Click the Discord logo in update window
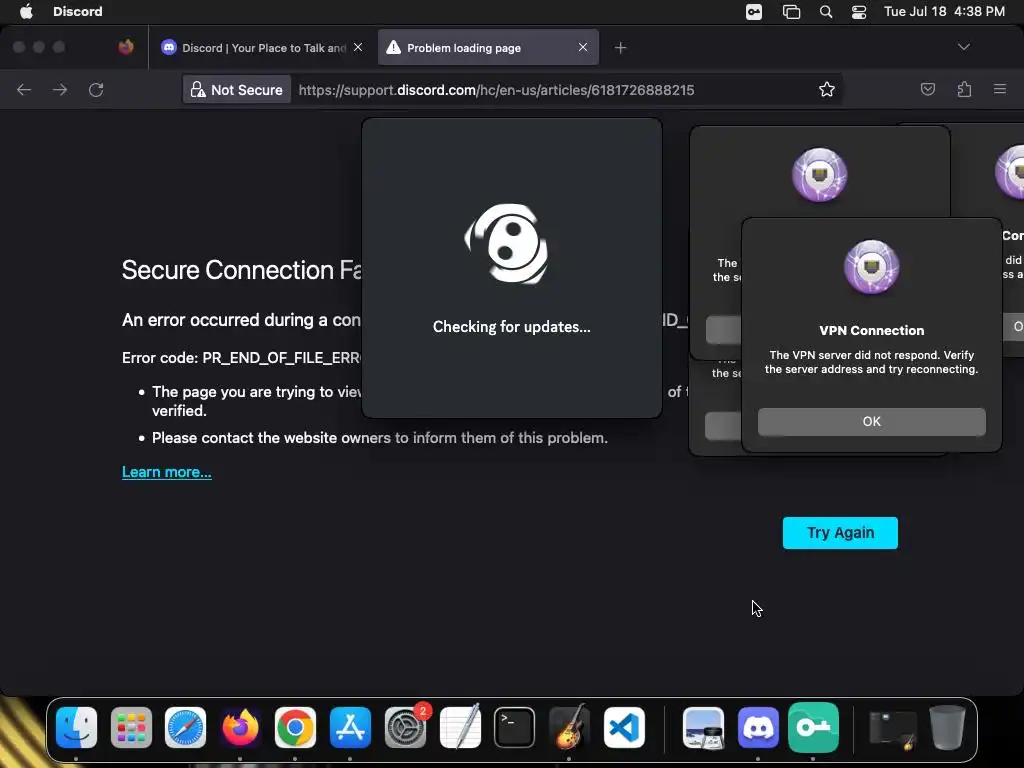 pos(507,244)
